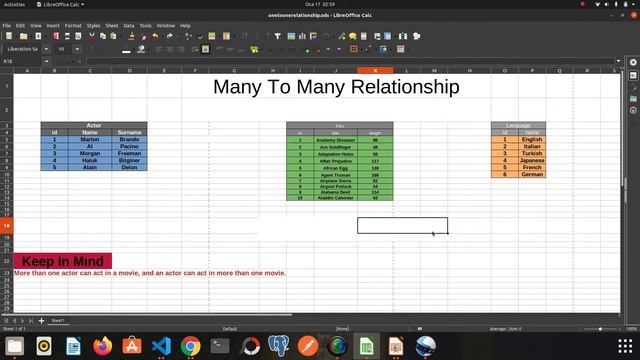640x360 pixels.
Task: Select column K header
Action: click(375, 71)
